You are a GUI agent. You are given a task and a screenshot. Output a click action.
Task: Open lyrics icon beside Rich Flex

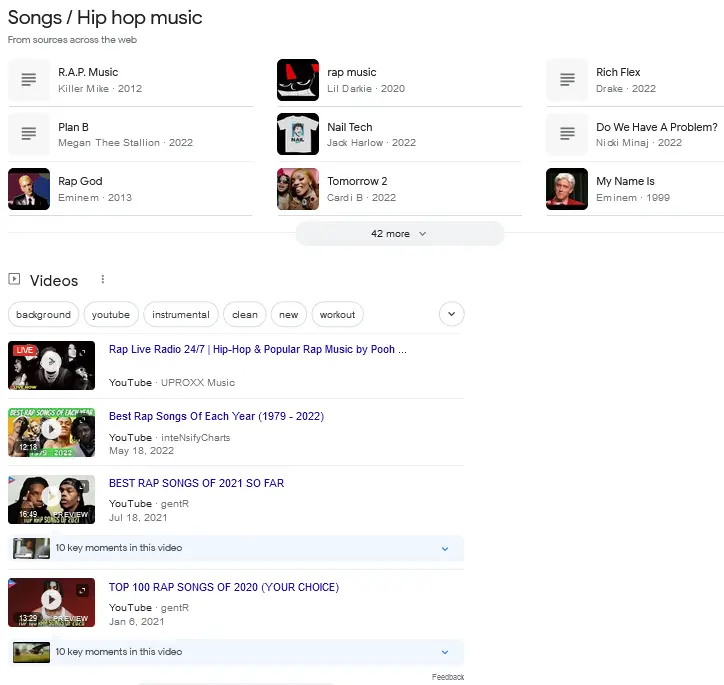pyautogui.click(x=567, y=80)
